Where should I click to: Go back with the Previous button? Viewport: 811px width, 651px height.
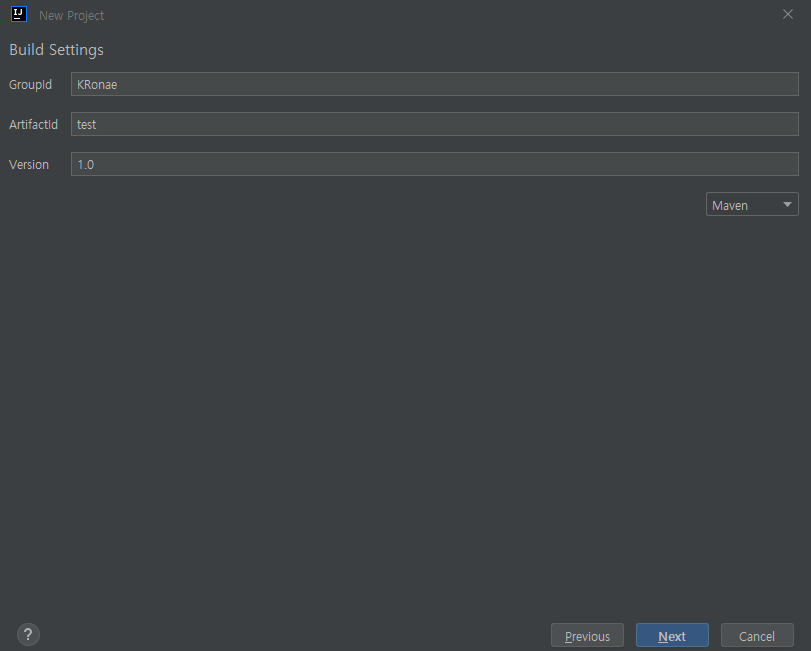(587, 635)
